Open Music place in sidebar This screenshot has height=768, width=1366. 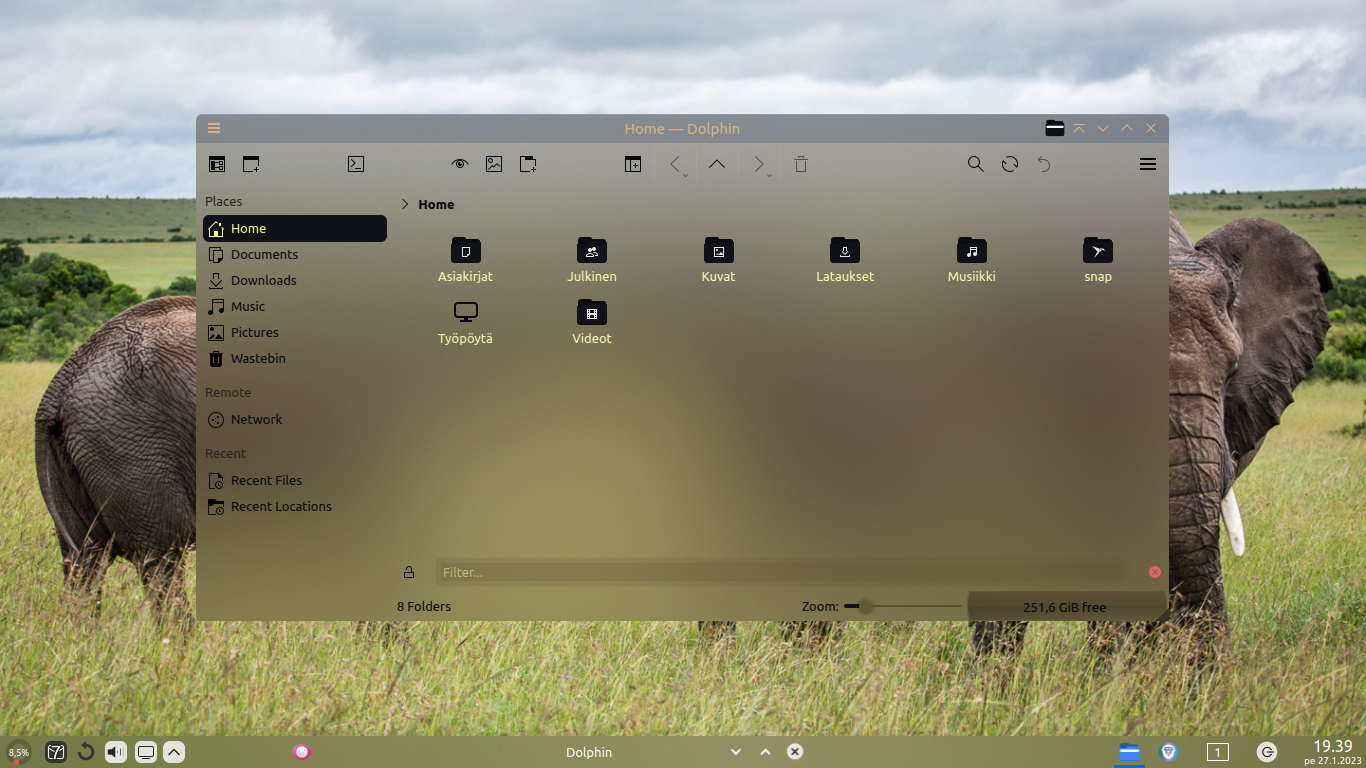pyautogui.click(x=295, y=306)
